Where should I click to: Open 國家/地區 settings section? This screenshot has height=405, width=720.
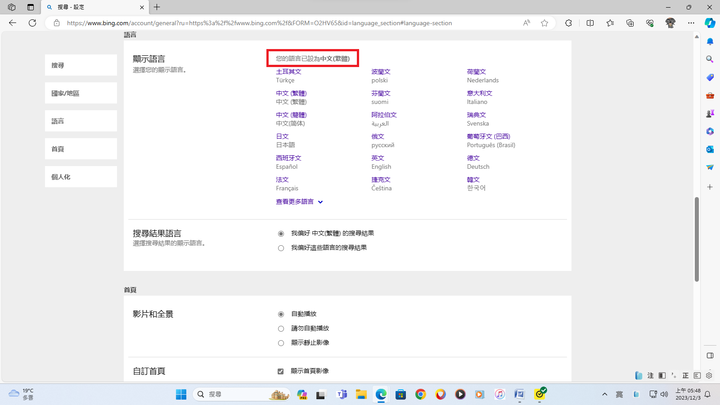(81, 93)
